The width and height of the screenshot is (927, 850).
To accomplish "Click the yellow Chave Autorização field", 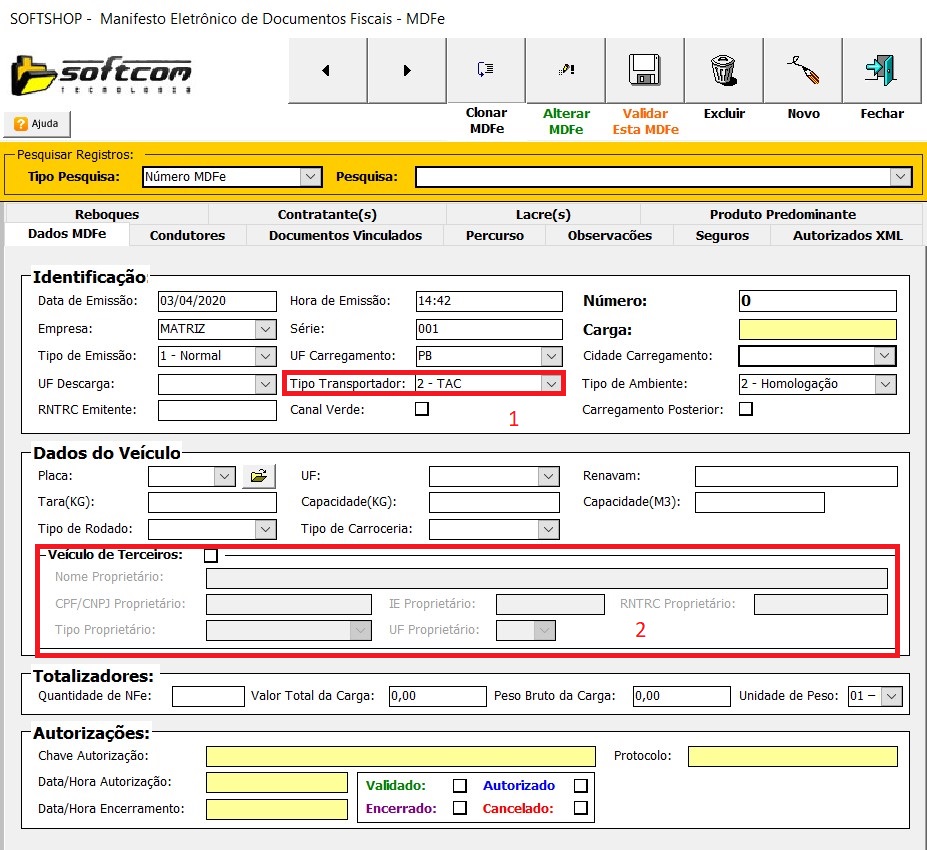I will [400, 756].
